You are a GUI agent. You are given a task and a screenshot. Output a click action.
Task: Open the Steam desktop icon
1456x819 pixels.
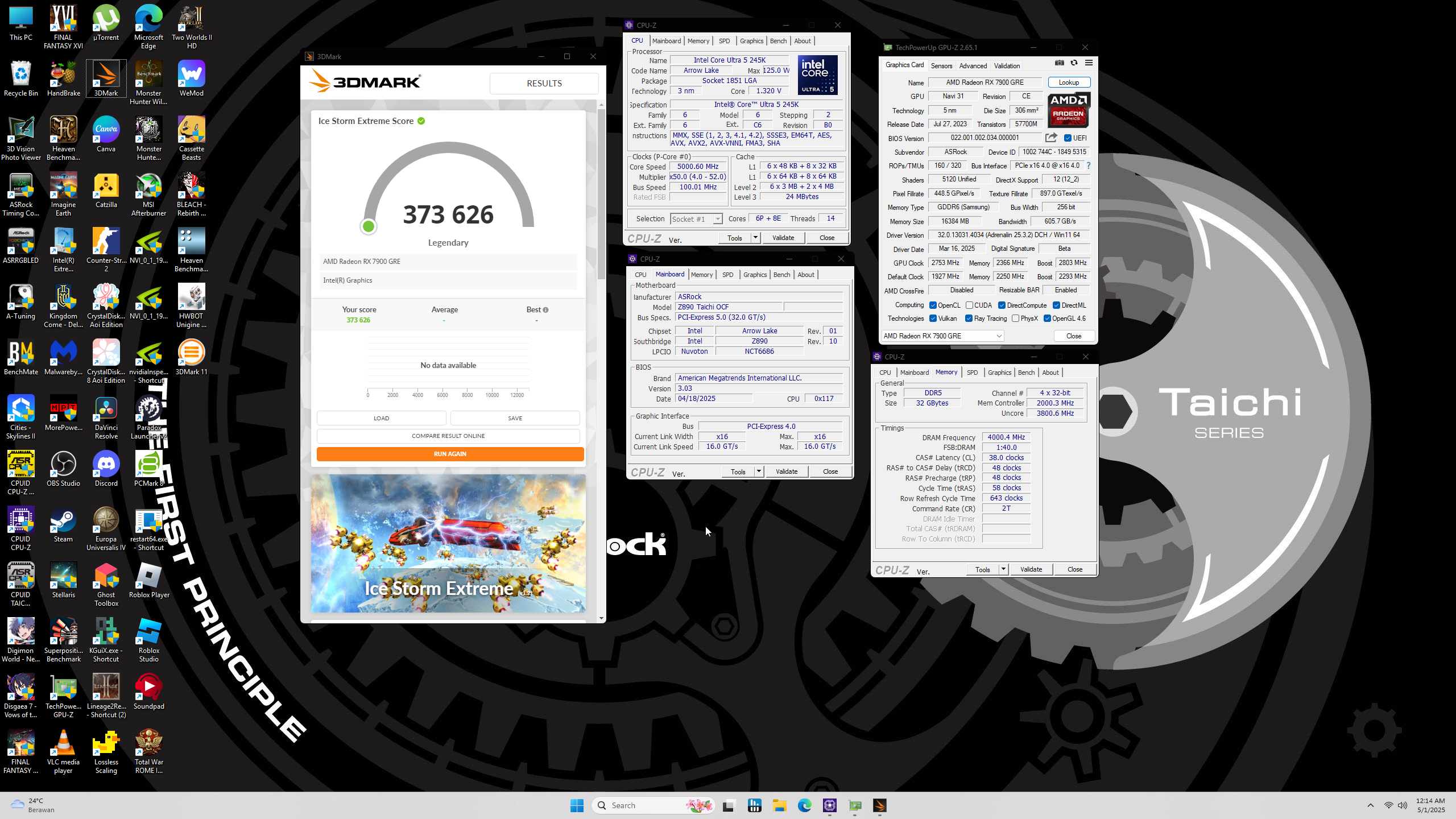(63, 526)
